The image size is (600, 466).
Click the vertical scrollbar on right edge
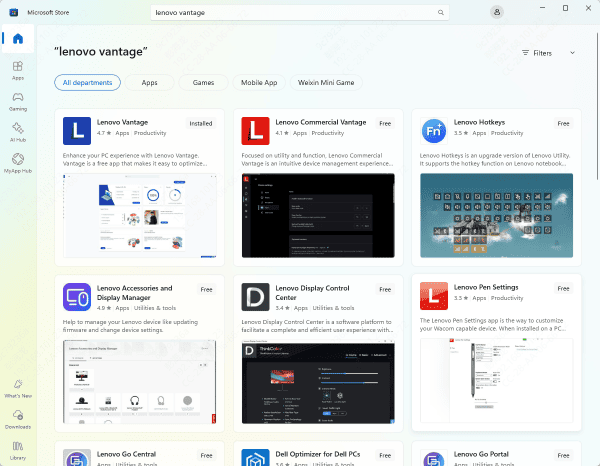[597, 106]
